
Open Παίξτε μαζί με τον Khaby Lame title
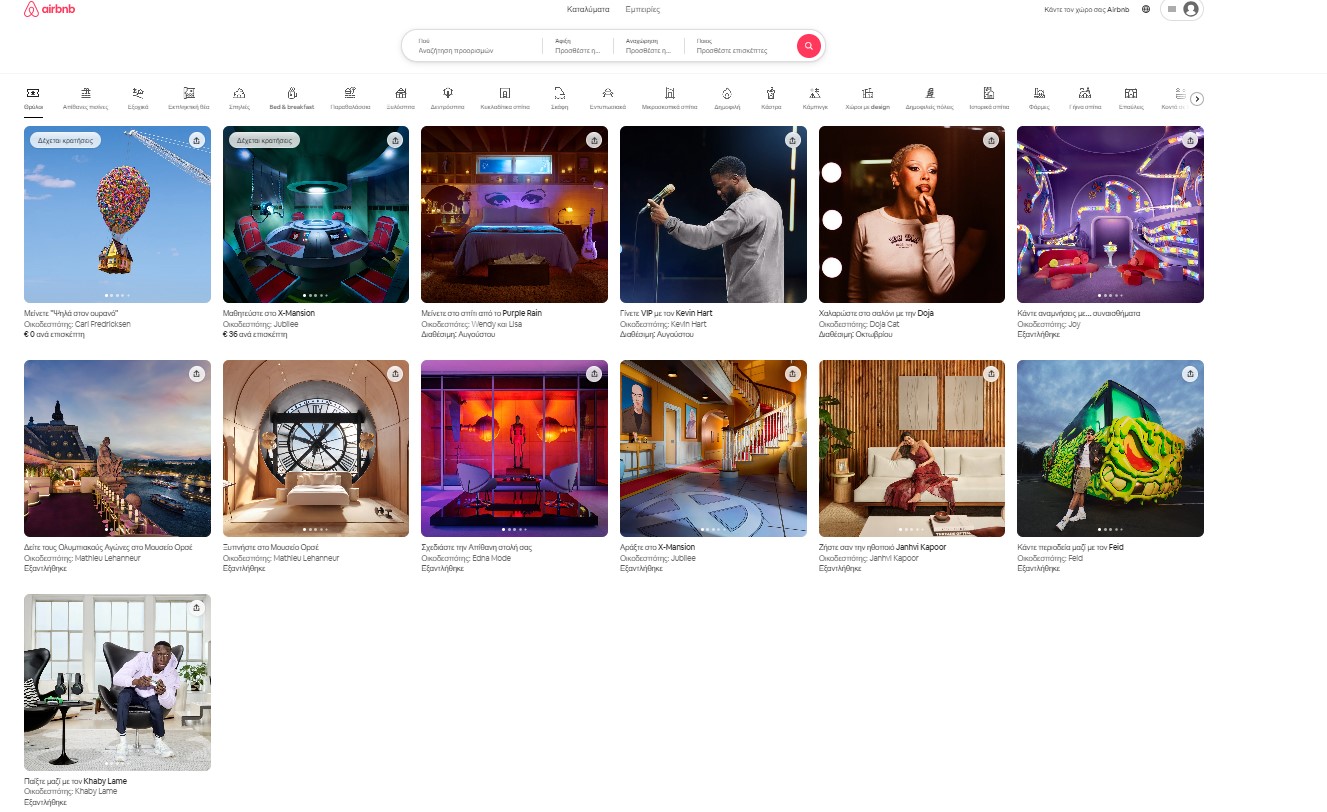point(75,781)
